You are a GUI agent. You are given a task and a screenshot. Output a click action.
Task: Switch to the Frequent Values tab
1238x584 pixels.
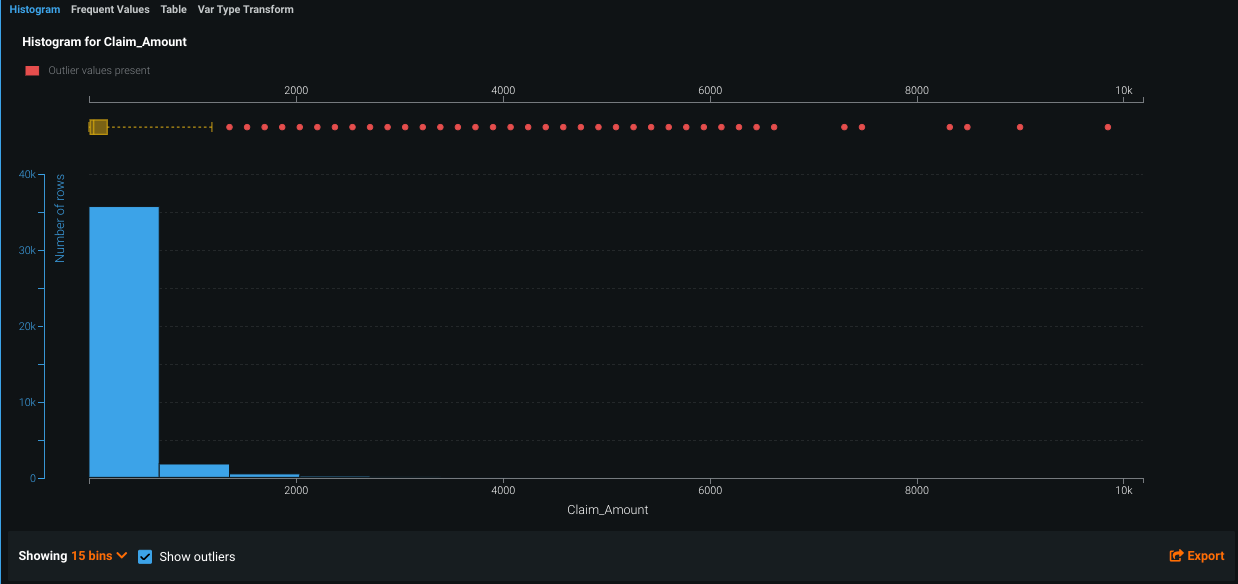[110, 9]
